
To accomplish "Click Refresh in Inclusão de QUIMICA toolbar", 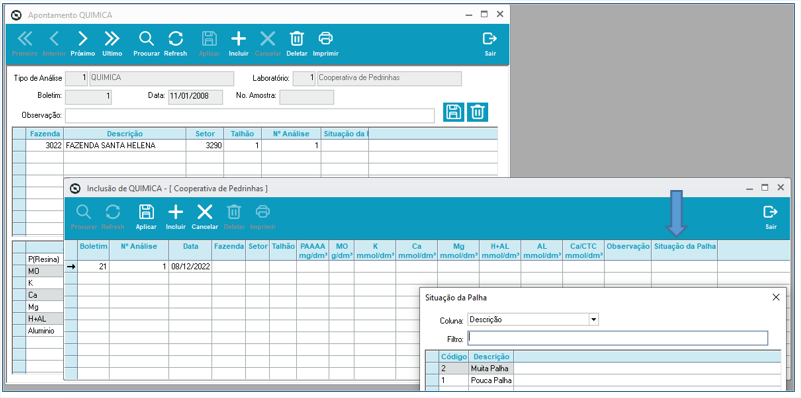I will [112, 217].
